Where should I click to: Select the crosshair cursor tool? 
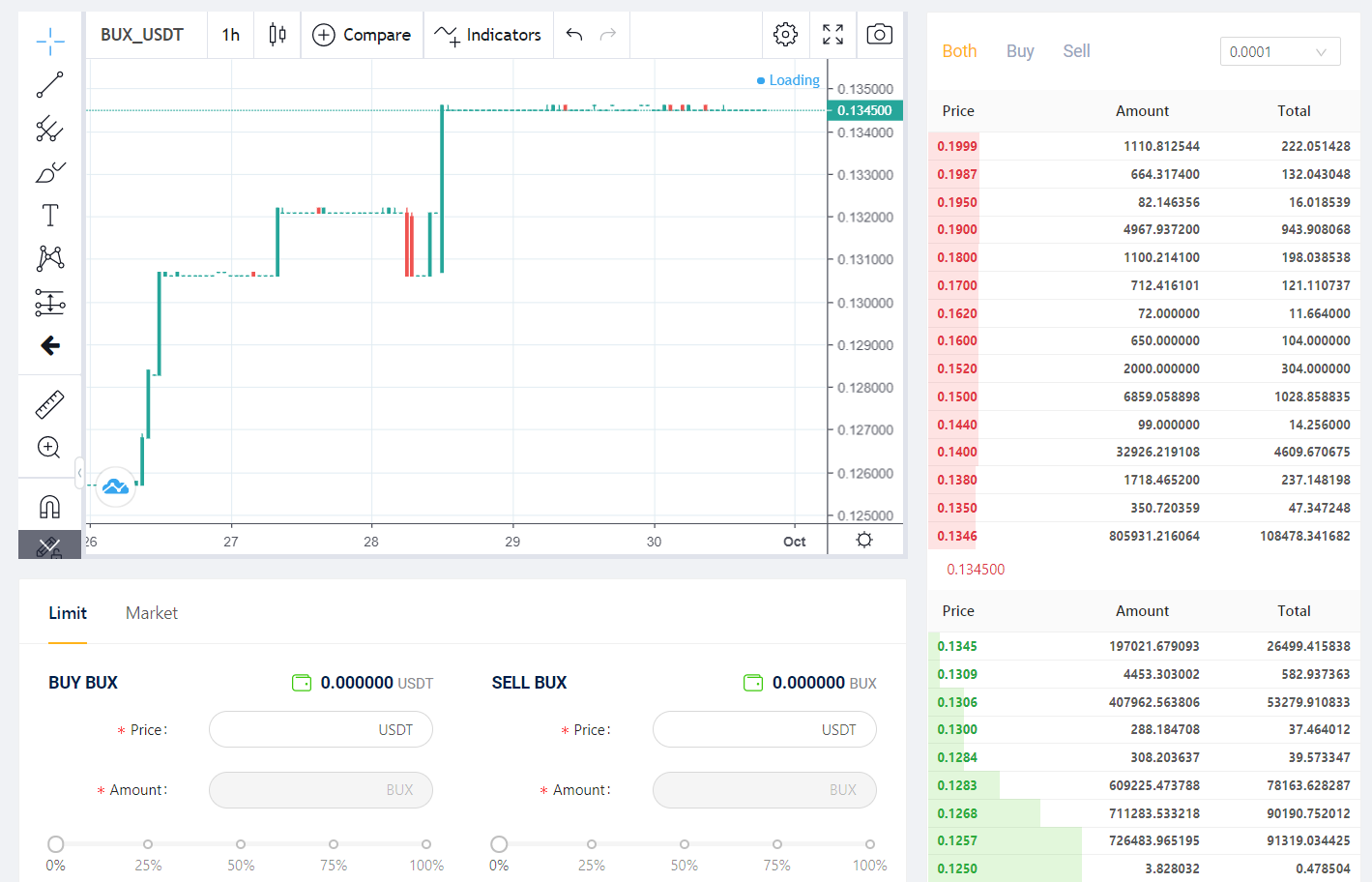(50, 40)
